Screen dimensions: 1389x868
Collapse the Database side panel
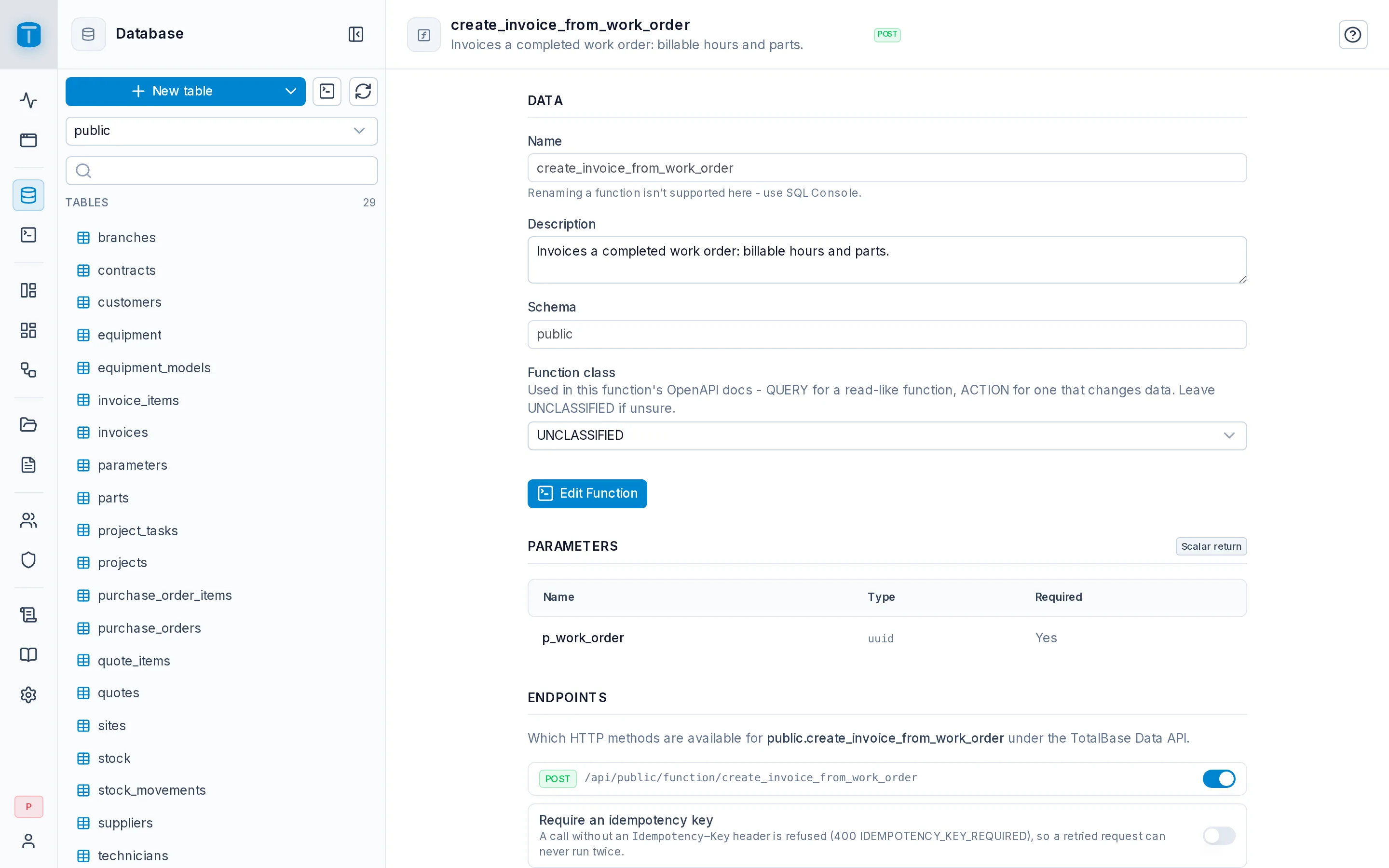[x=356, y=34]
